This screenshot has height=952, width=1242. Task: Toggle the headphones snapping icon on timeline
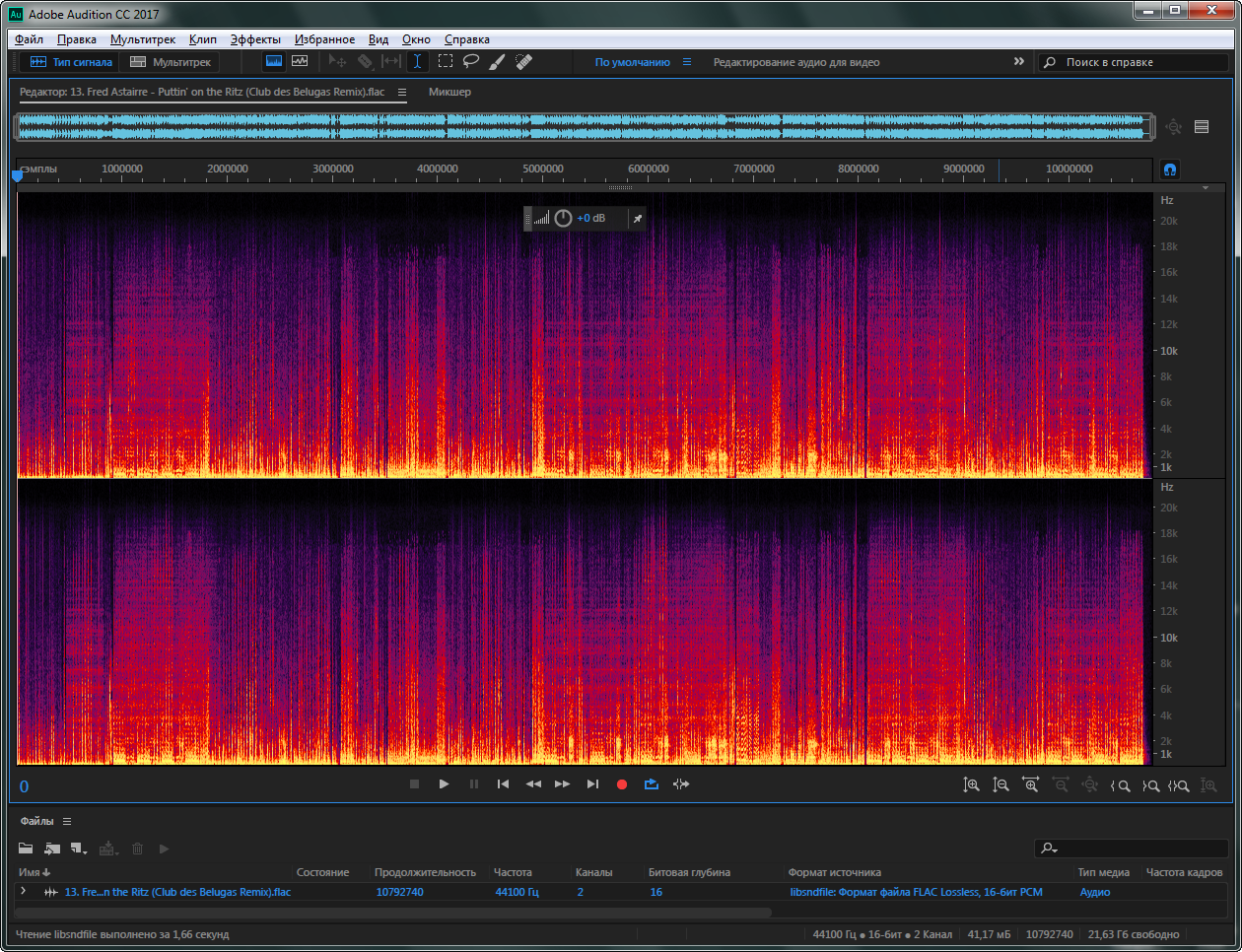click(1170, 170)
